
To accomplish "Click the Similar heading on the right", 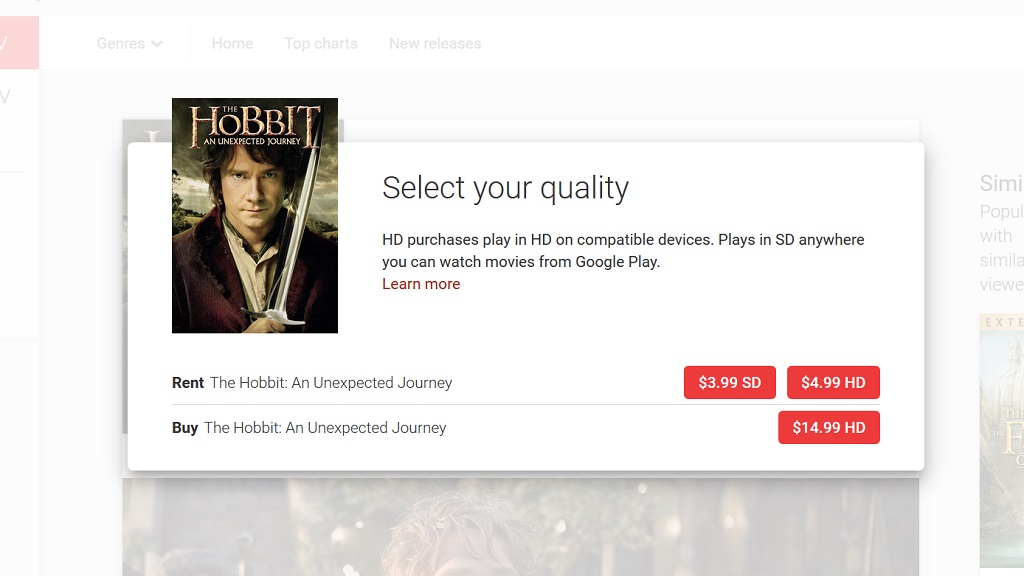I will click(x=1001, y=183).
